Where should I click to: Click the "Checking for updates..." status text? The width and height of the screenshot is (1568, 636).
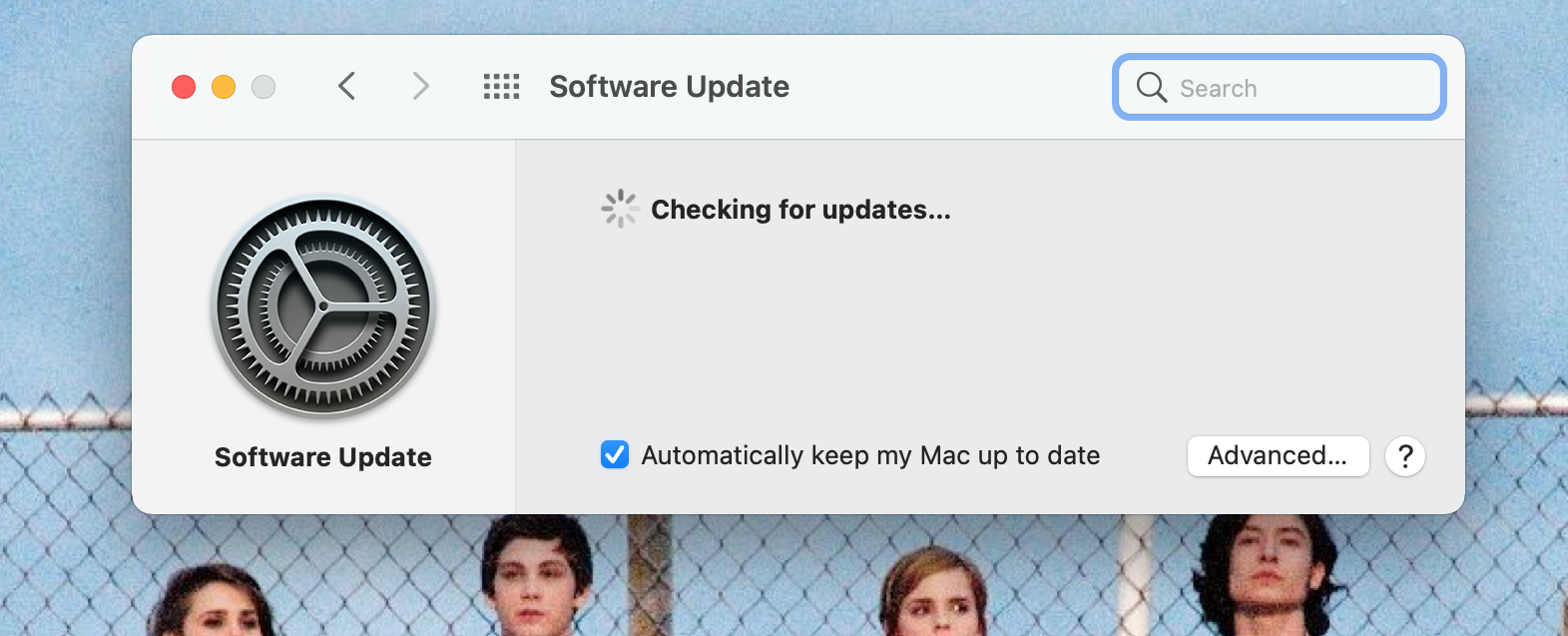click(800, 210)
